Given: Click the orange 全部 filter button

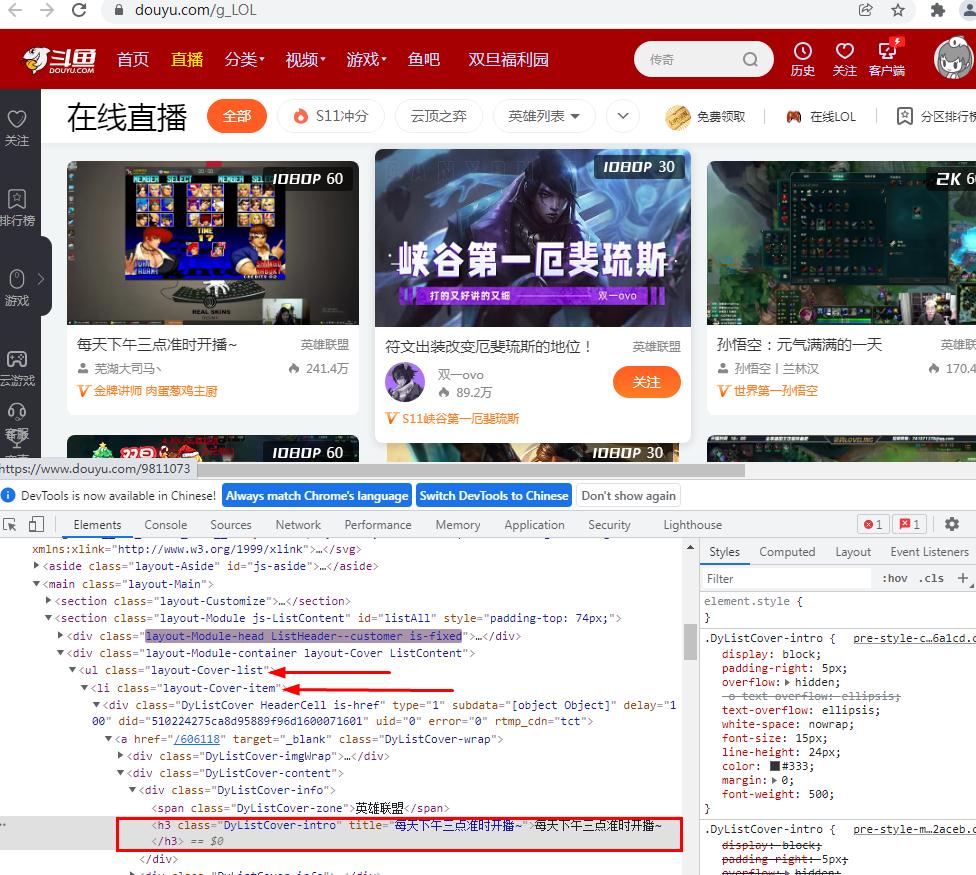Looking at the screenshot, I should click(x=237, y=116).
